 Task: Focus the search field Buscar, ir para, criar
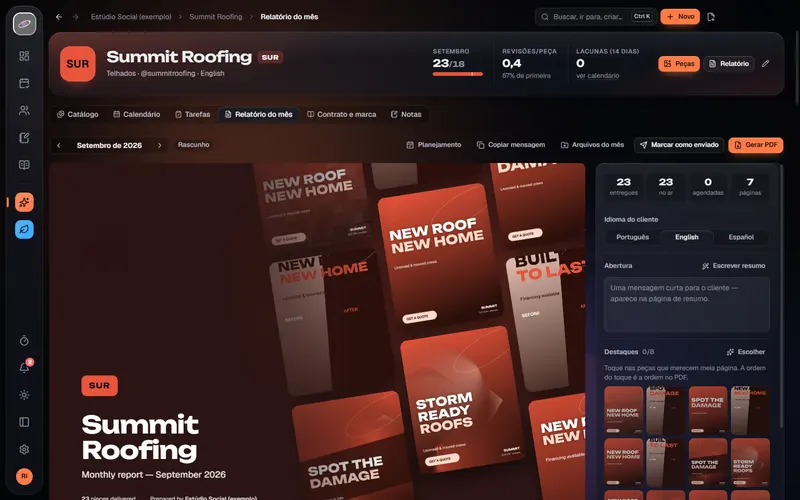pyautogui.click(x=595, y=17)
